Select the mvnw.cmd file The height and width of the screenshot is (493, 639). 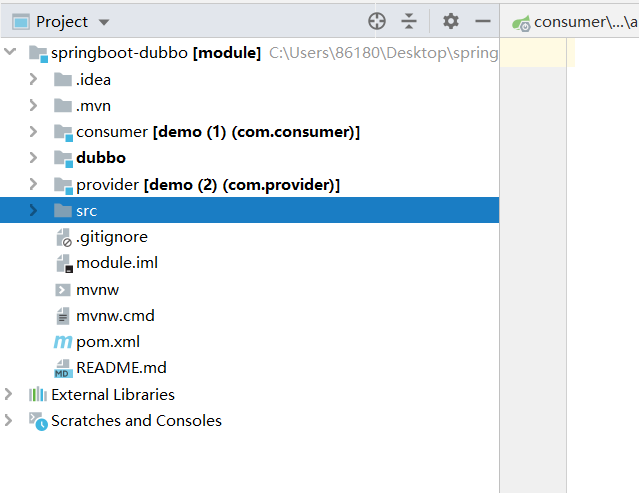[115, 316]
